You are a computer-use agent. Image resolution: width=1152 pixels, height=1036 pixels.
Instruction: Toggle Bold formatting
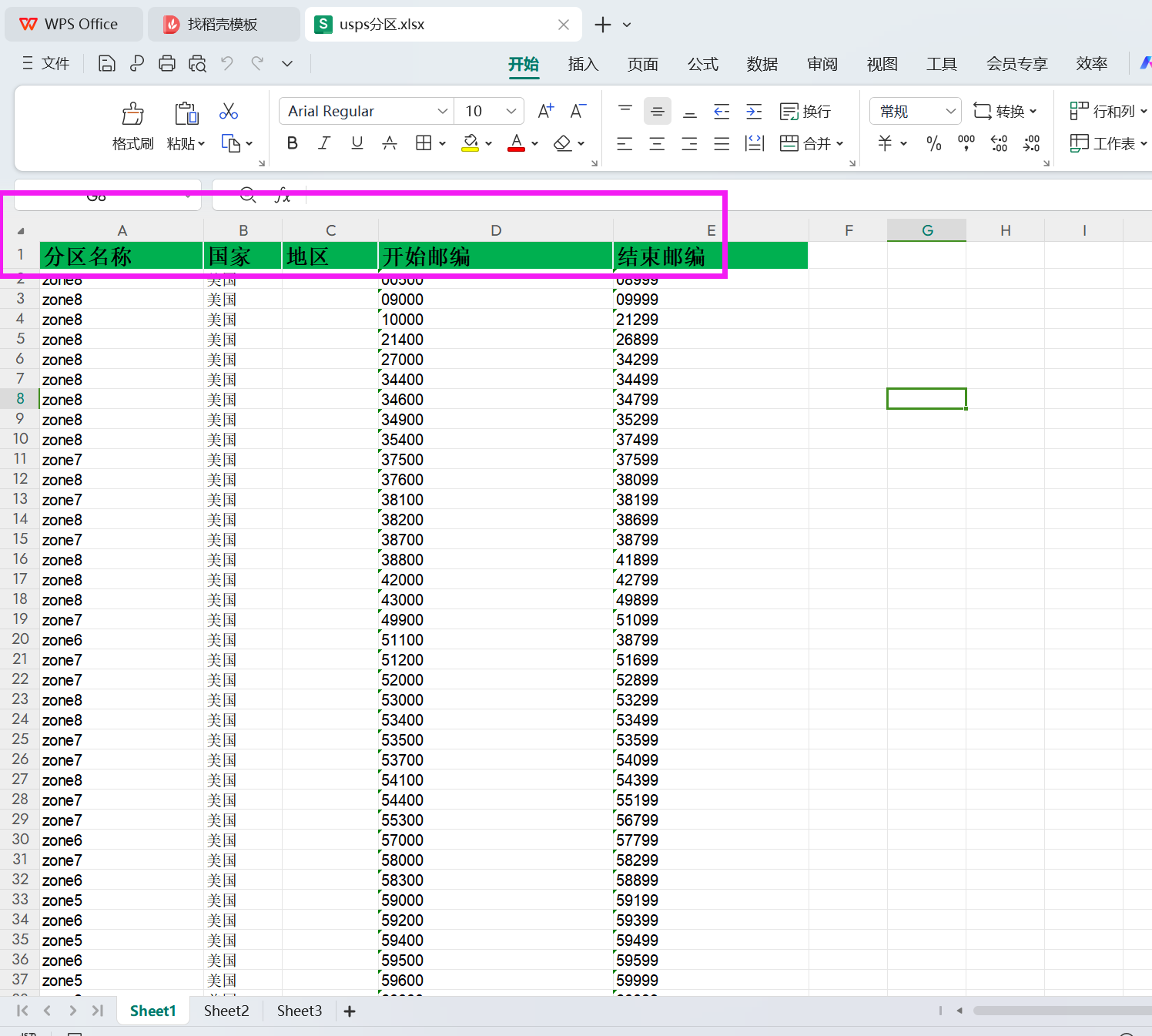(x=293, y=142)
